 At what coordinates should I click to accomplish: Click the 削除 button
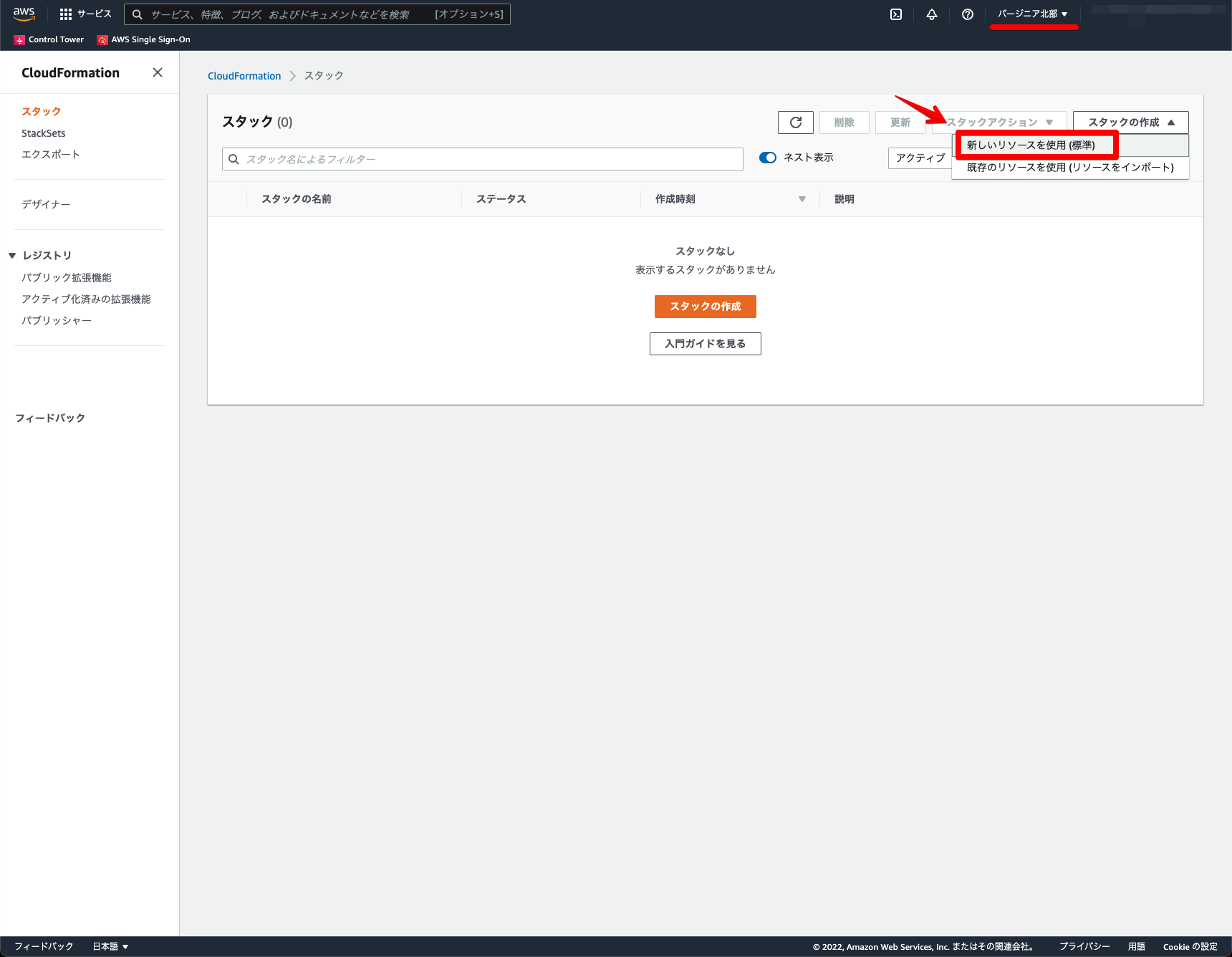tap(844, 122)
